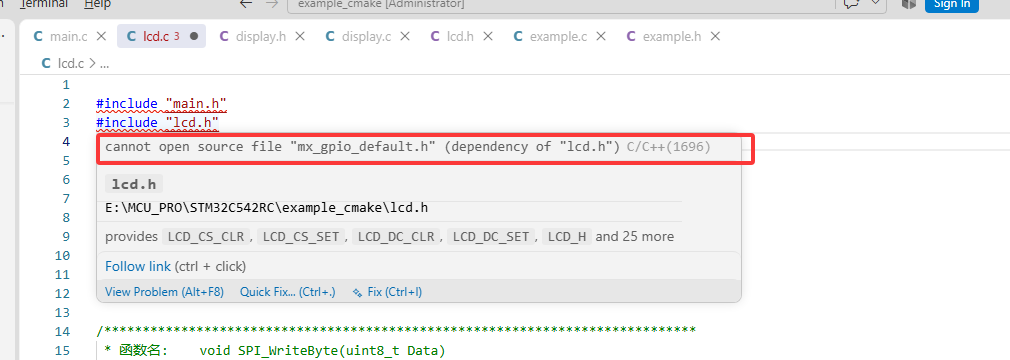The height and width of the screenshot is (360, 1010).
Task: Click the C file icon in lcd.c breadcrumb
Action: pos(46,63)
